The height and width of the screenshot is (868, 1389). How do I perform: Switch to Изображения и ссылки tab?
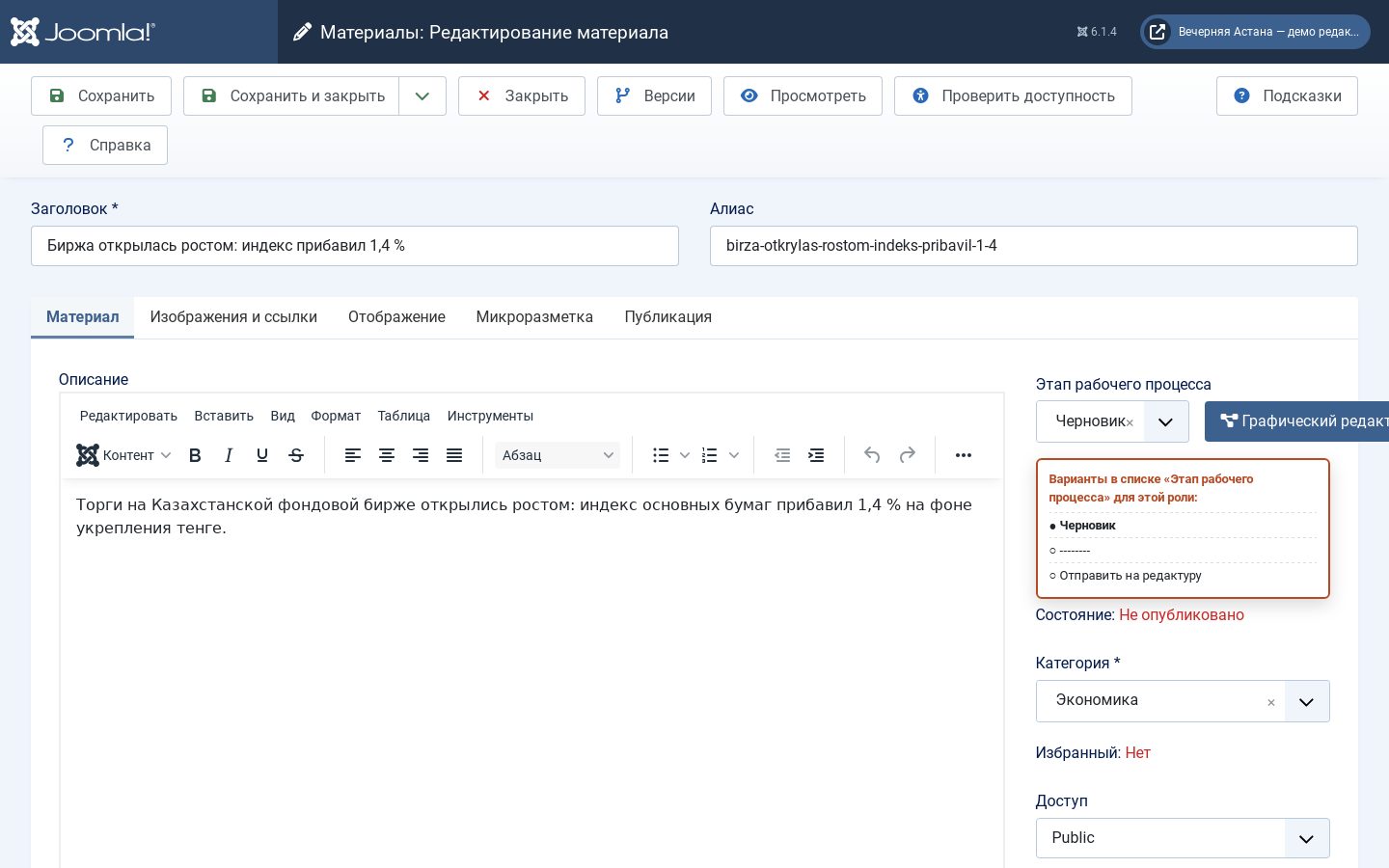[233, 317]
